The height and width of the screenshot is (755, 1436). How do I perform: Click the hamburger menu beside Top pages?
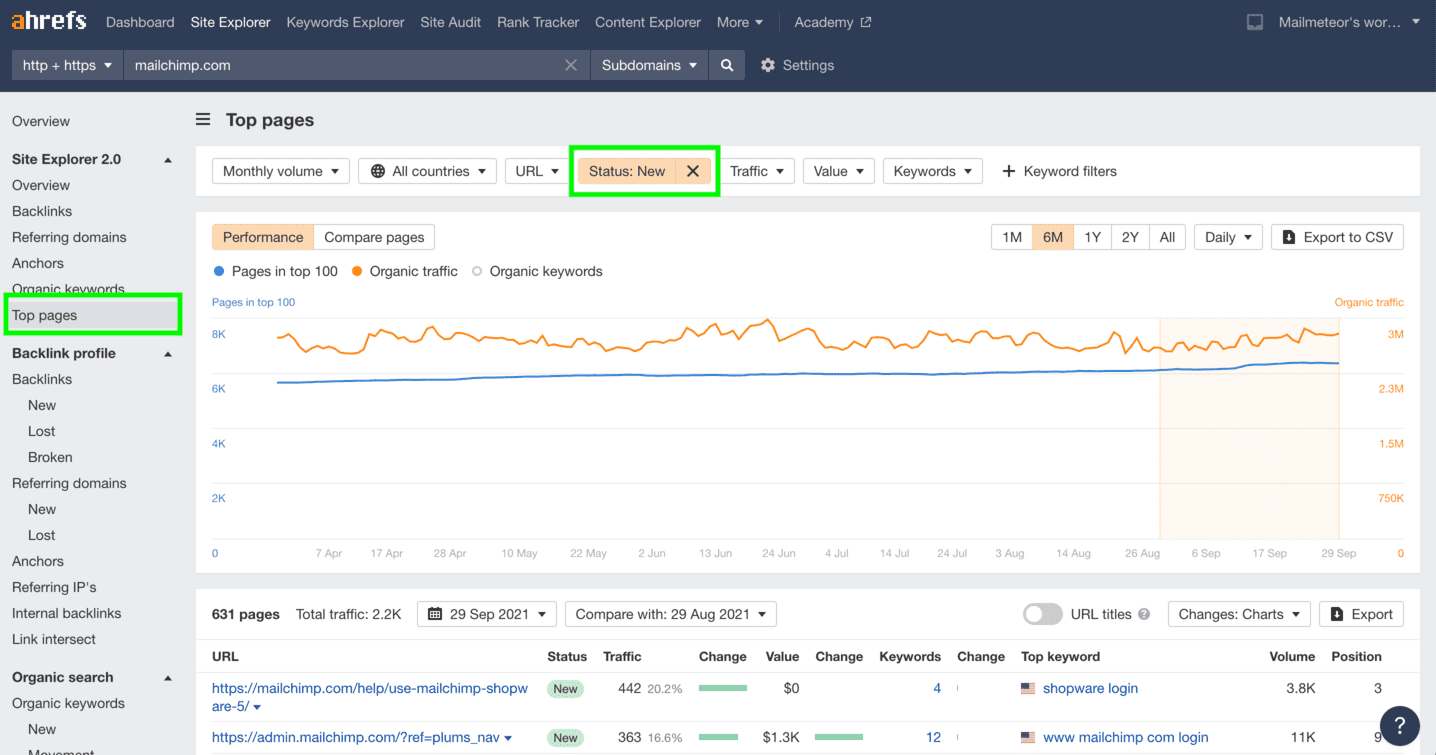tap(203, 120)
